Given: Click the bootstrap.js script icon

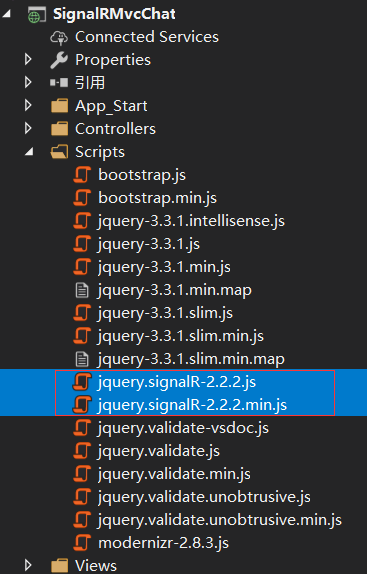Looking at the screenshot, I should point(82,175).
